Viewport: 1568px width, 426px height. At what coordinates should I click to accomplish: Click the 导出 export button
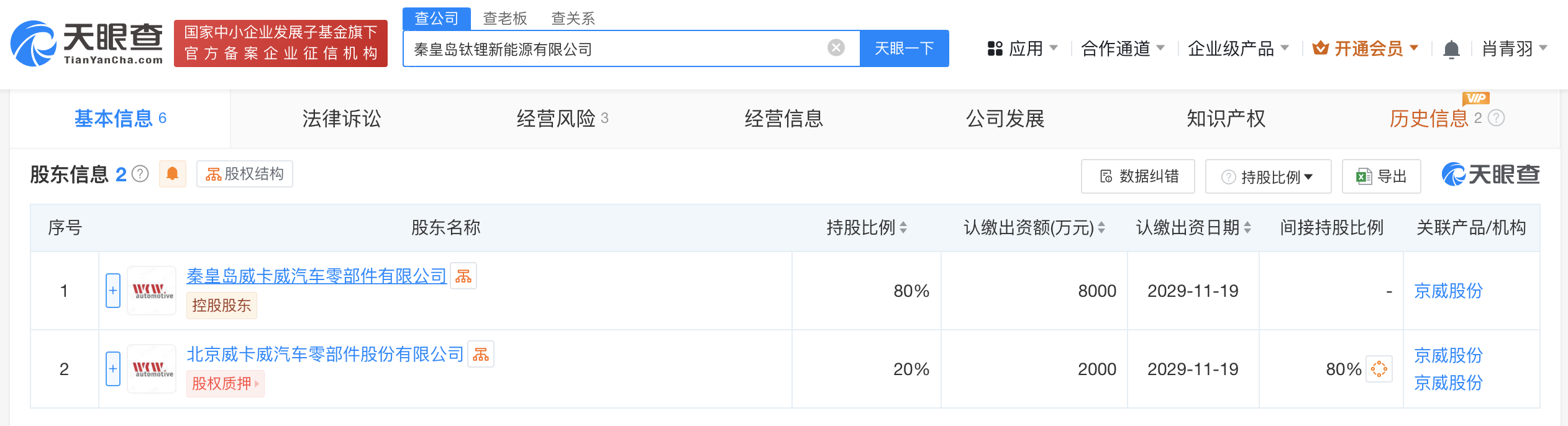point(1382,176)
